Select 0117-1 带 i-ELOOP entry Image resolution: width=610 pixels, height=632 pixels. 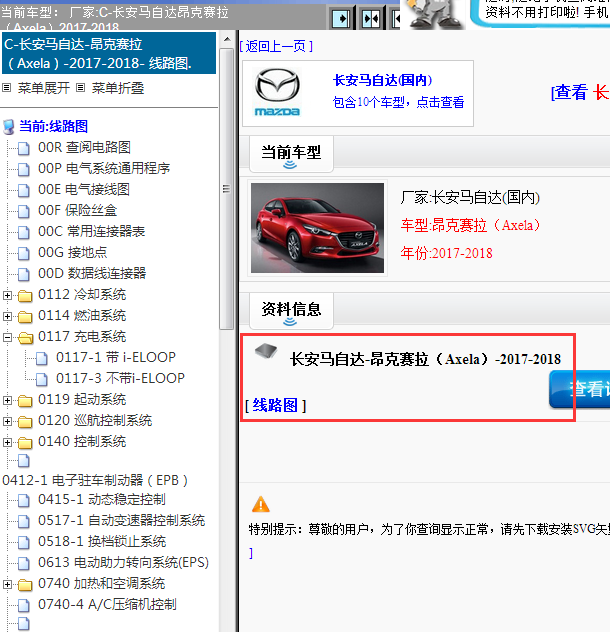116,357
